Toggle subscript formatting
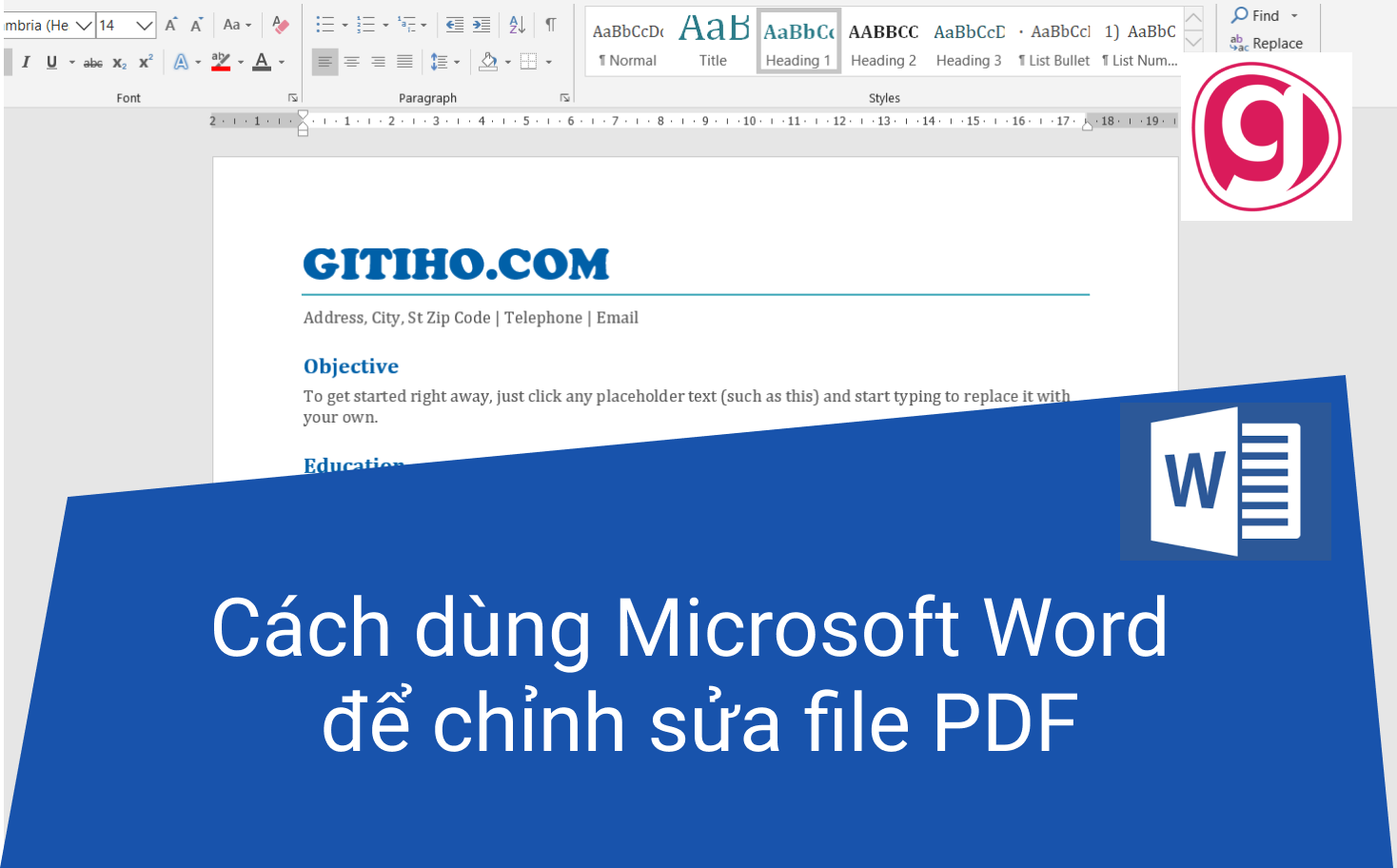This screenshot has width=1397, height=868. coord(119,63)
